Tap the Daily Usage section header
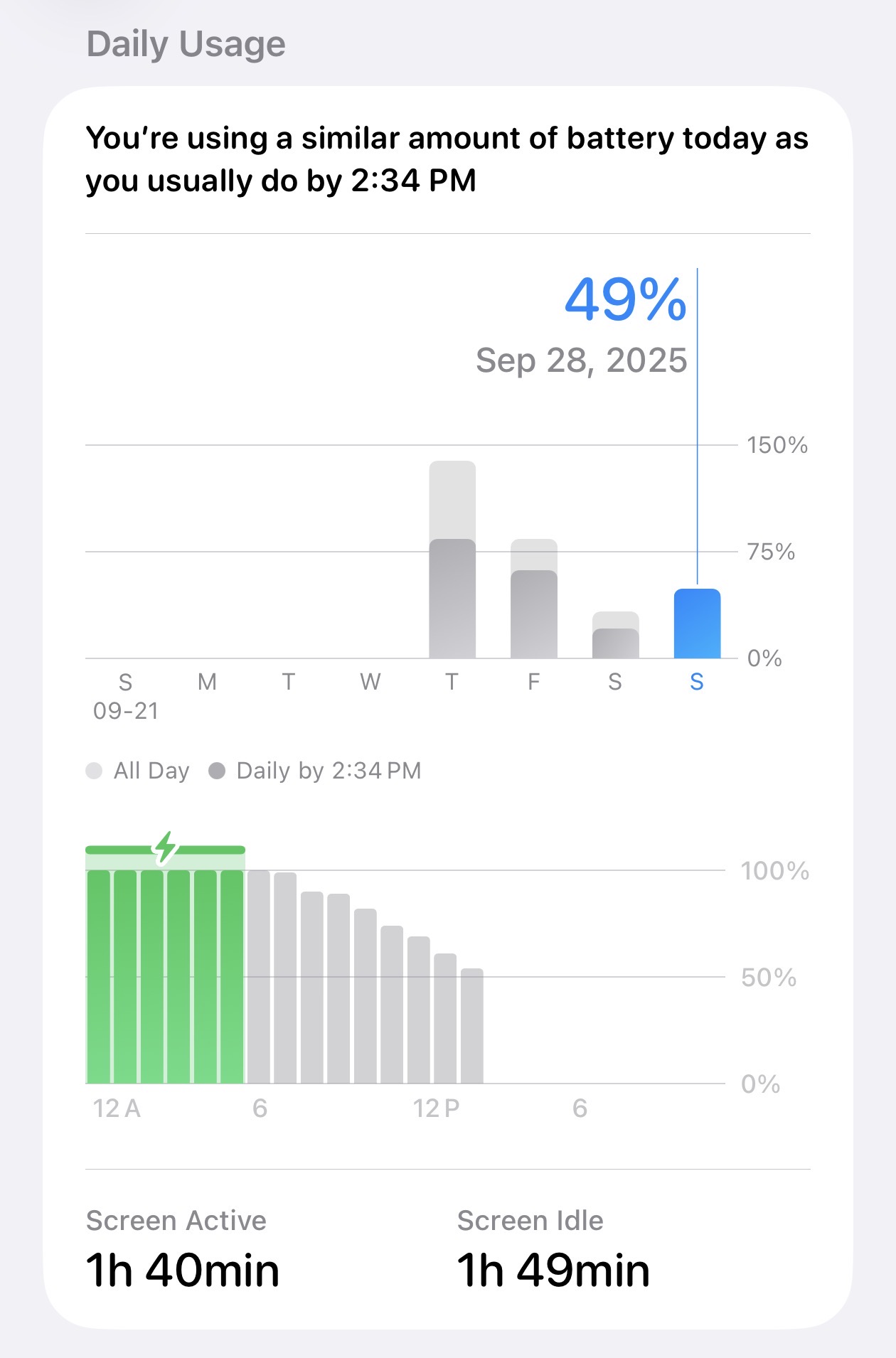Image resolution: width=896 pixels, height=1358 pixels. tap(186, 44)
